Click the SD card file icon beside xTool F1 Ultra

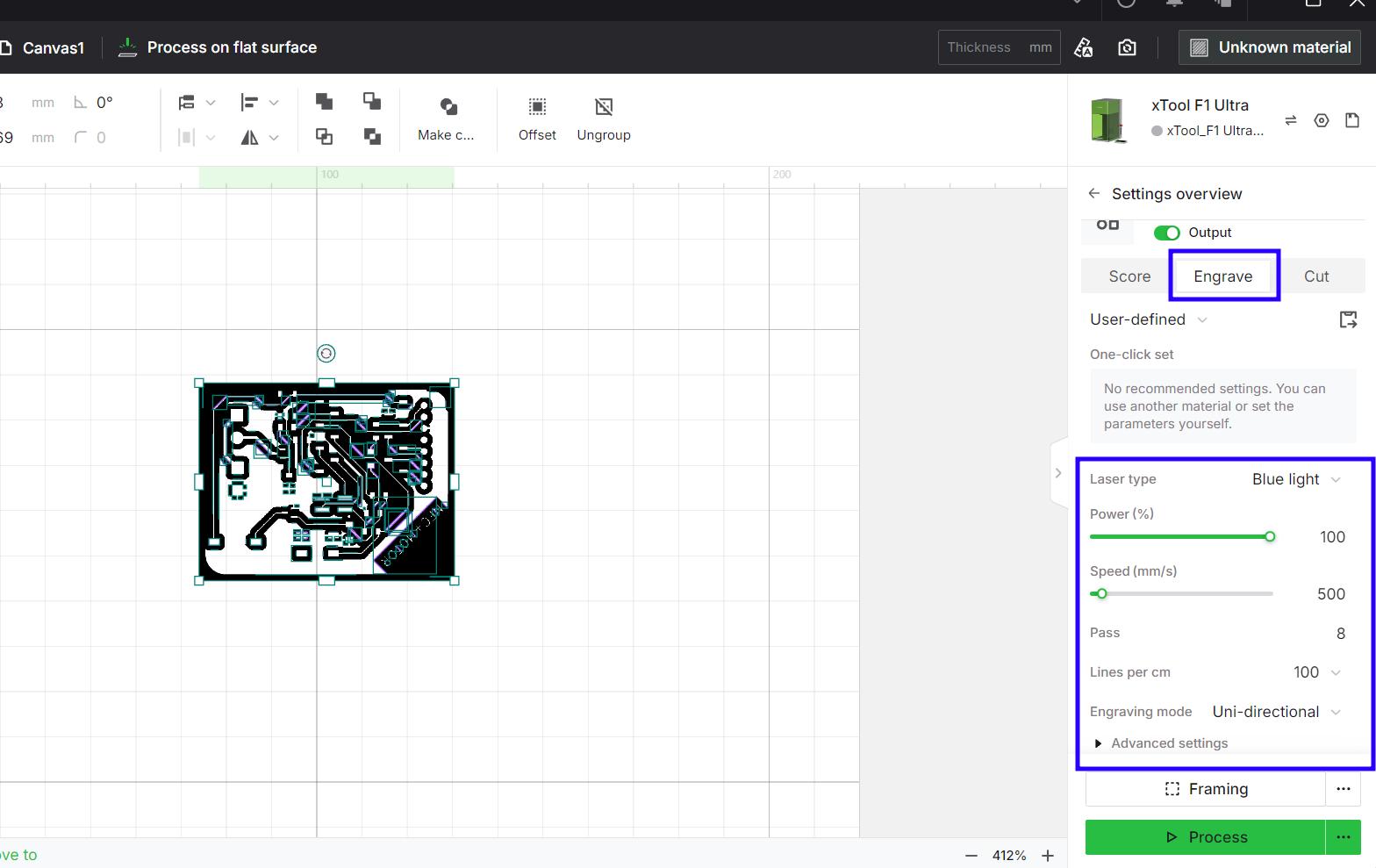[x=1352, y=120]
